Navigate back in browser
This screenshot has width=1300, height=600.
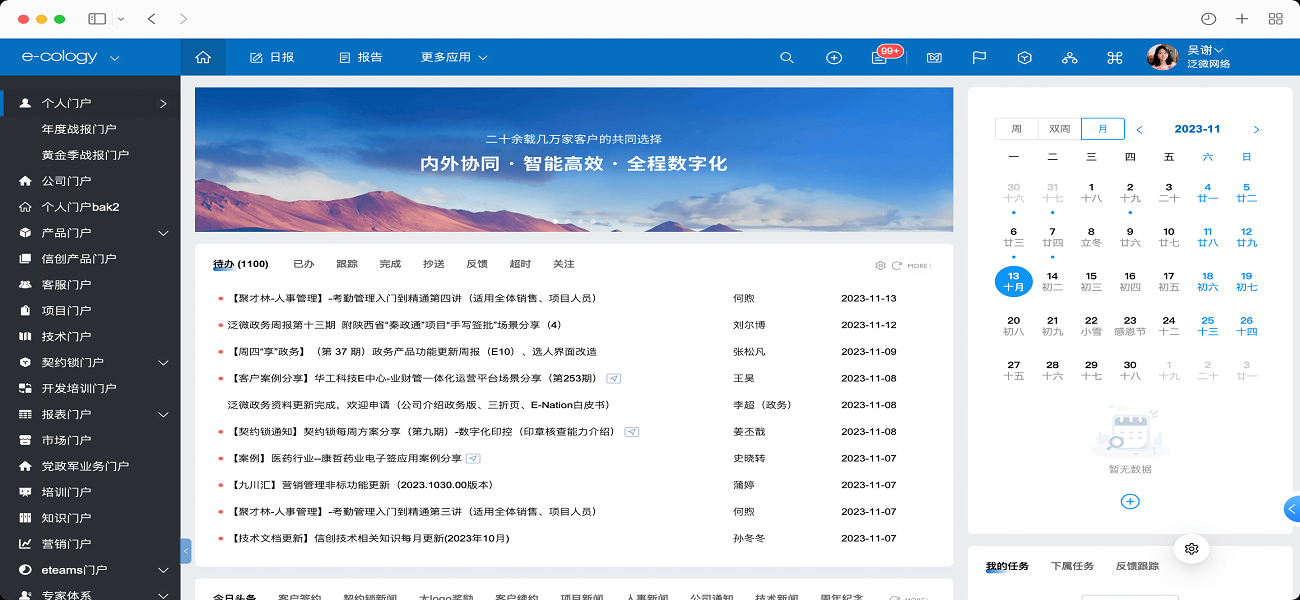pos(151,19)
